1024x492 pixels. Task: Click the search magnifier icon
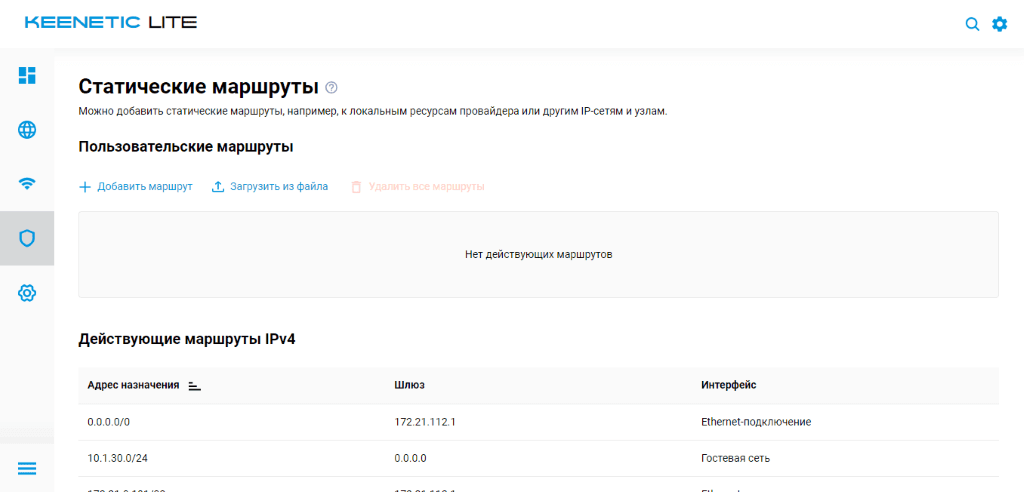tap(972, 24)
